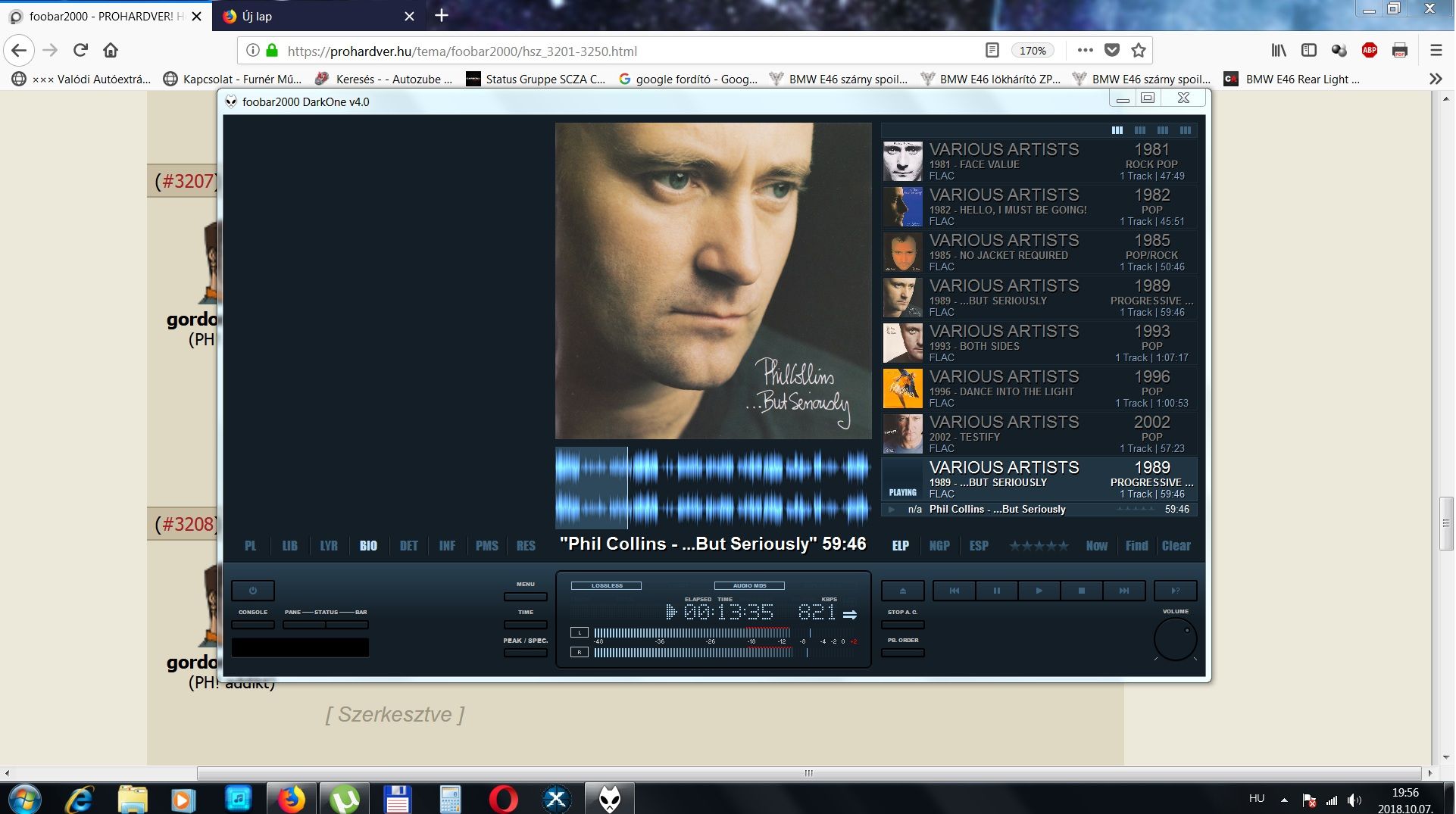The image size is (1456, 814).
Task: Click the print toolbar icon
Action: (1400, 51)
